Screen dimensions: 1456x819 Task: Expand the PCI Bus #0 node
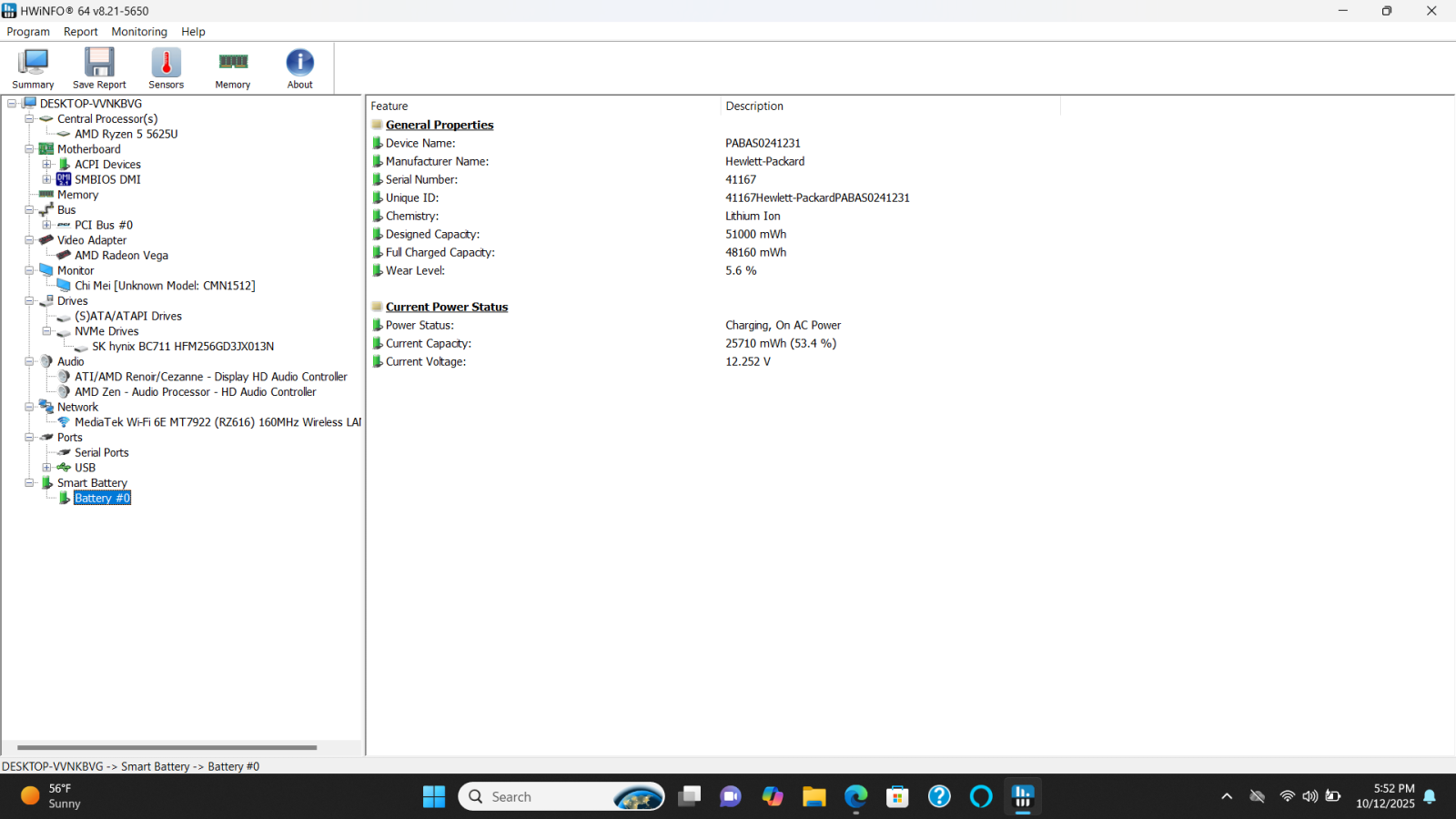coord(46,225)
